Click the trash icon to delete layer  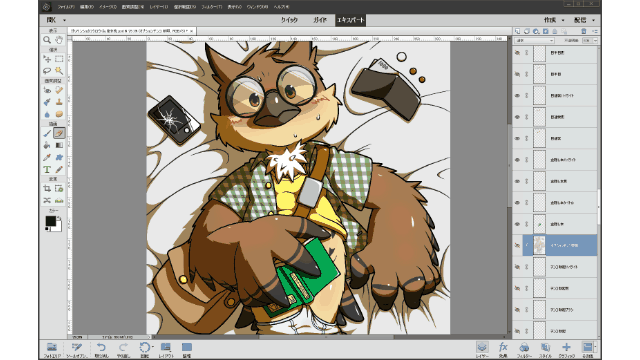584,31
